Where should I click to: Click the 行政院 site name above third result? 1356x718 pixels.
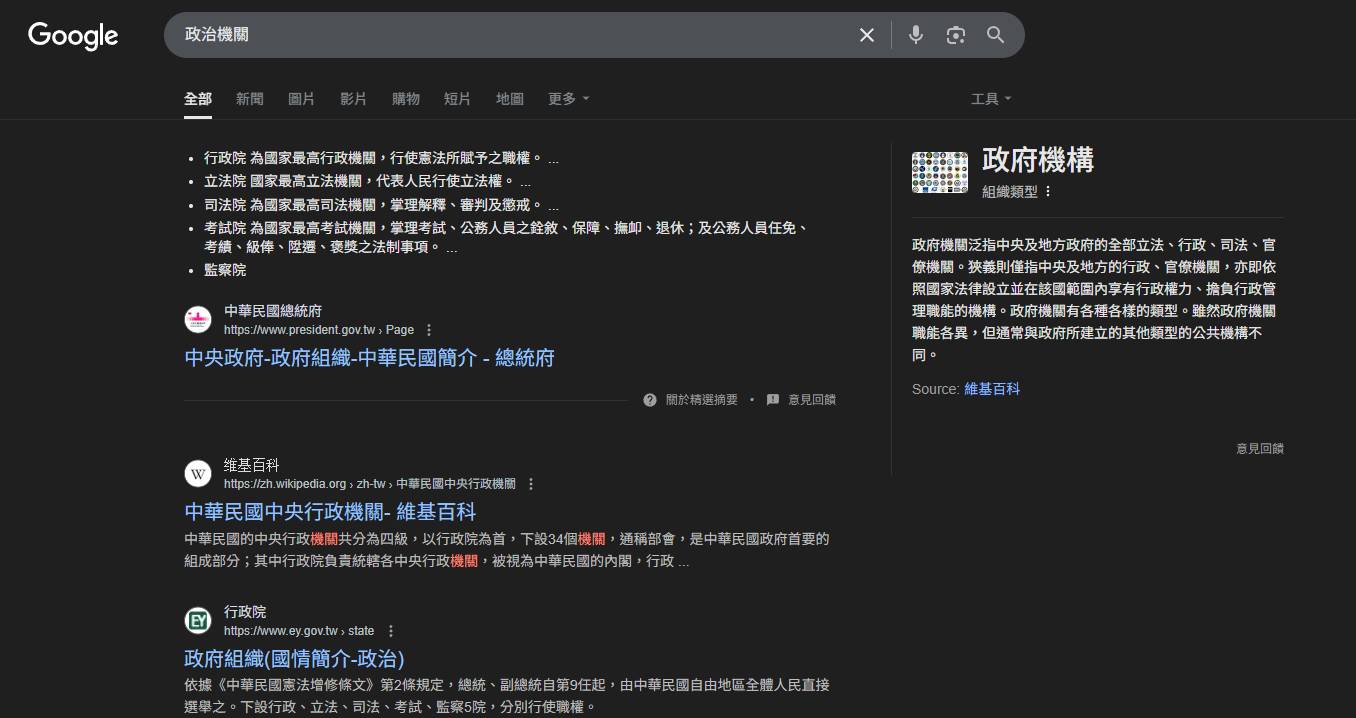245,612
